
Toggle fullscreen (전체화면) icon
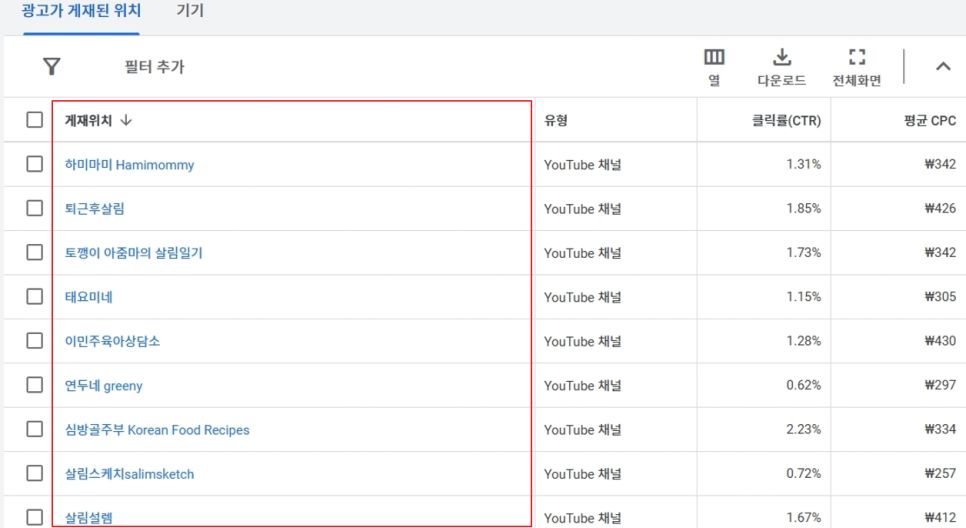857,57
